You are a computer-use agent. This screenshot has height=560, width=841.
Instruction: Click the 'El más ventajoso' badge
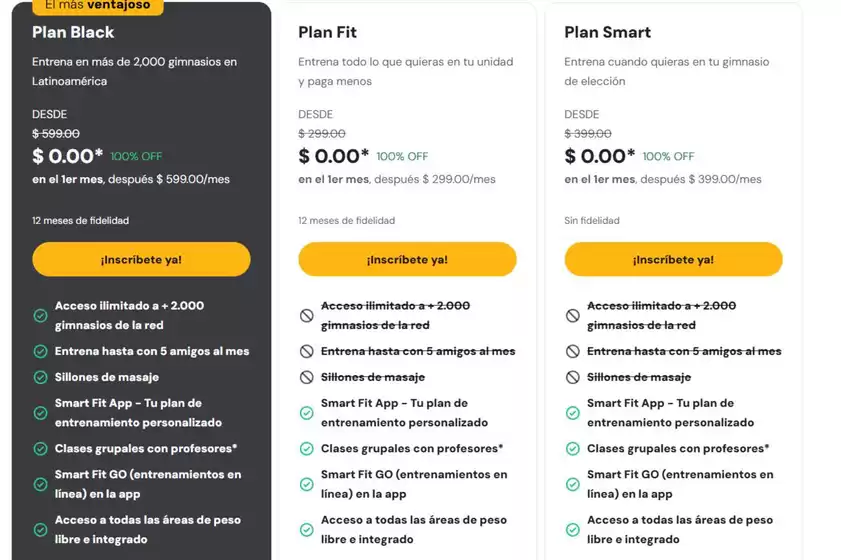tap(97, 6)
